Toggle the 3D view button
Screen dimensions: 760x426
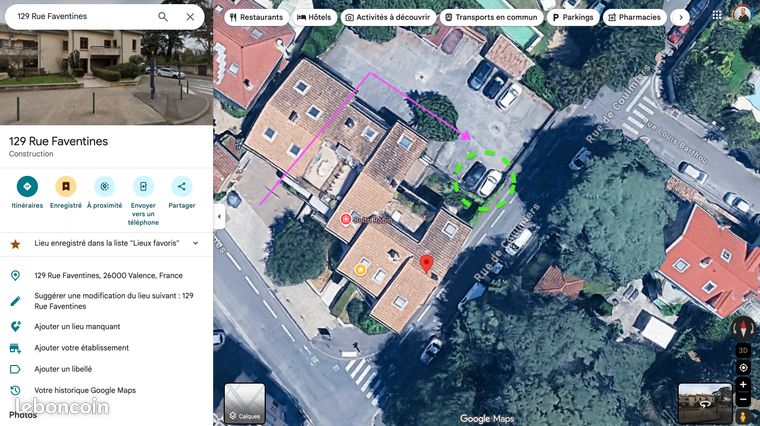[x=743, y=350]
